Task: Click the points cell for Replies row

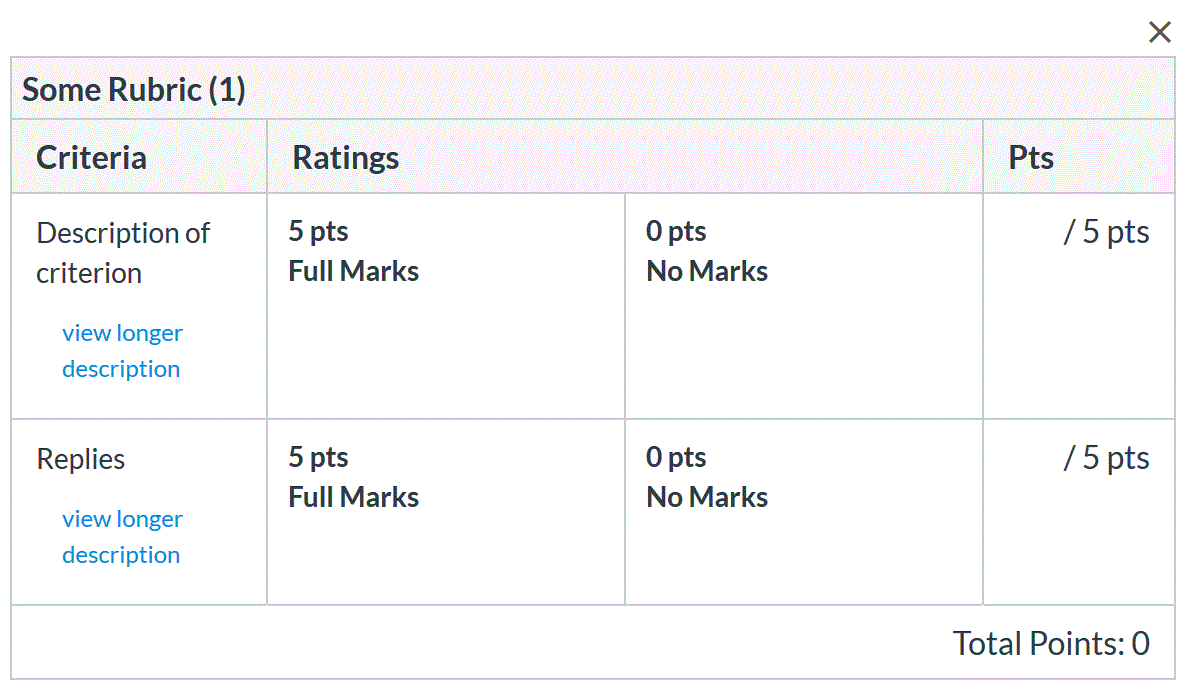Action: 1079,512
